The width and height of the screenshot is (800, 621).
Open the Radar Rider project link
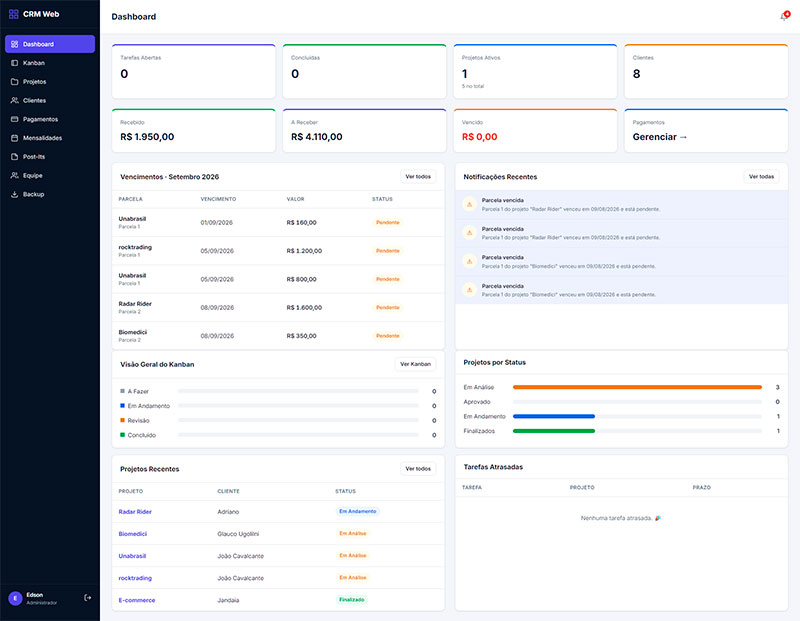(x=135, y=511)
